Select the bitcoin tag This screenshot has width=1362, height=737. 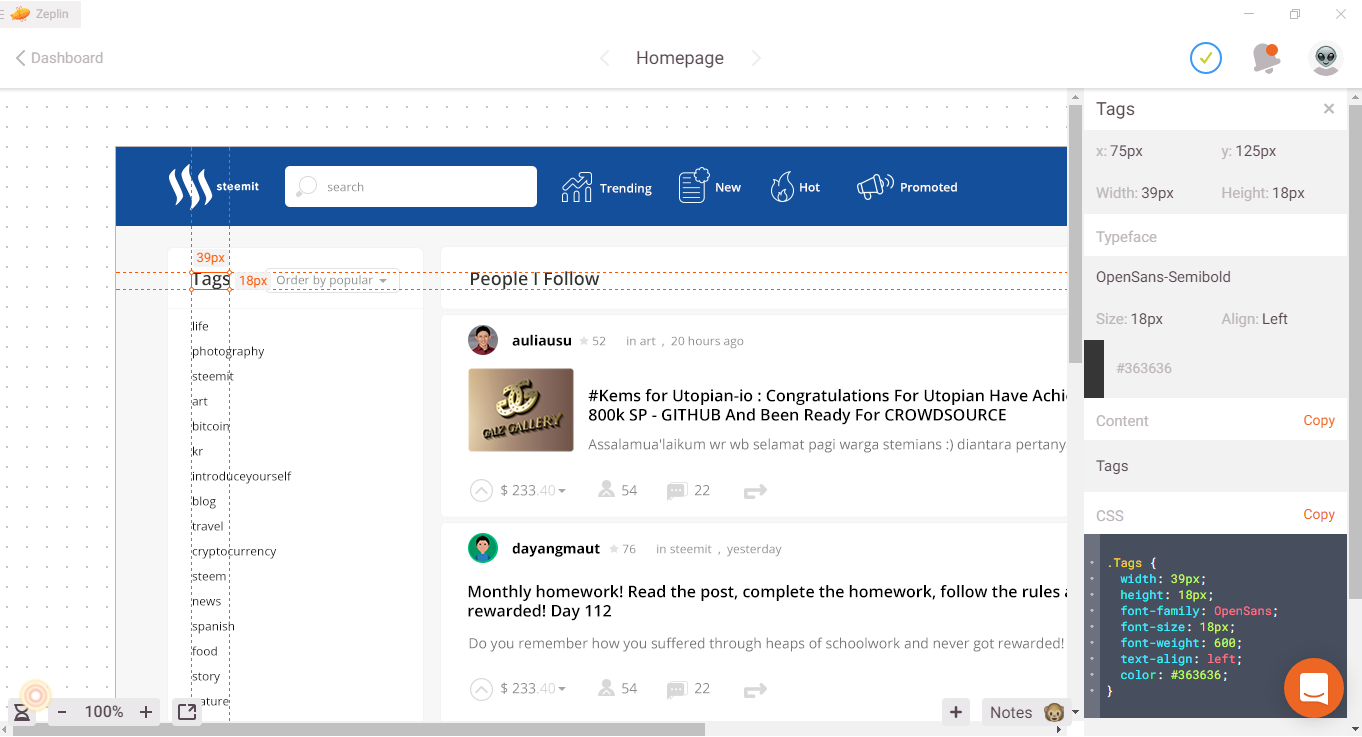(211, 426)
